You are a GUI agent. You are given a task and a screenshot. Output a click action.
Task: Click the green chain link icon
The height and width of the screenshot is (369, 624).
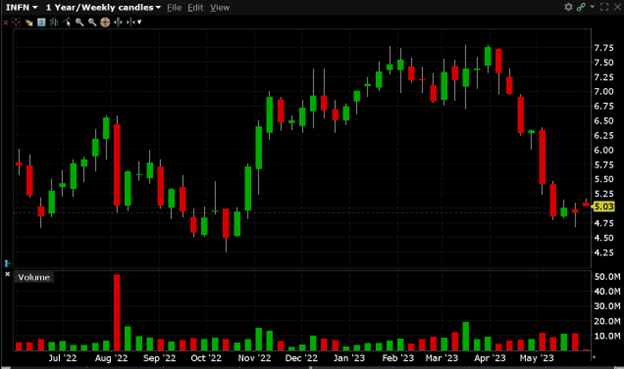[x=581, y=7]
